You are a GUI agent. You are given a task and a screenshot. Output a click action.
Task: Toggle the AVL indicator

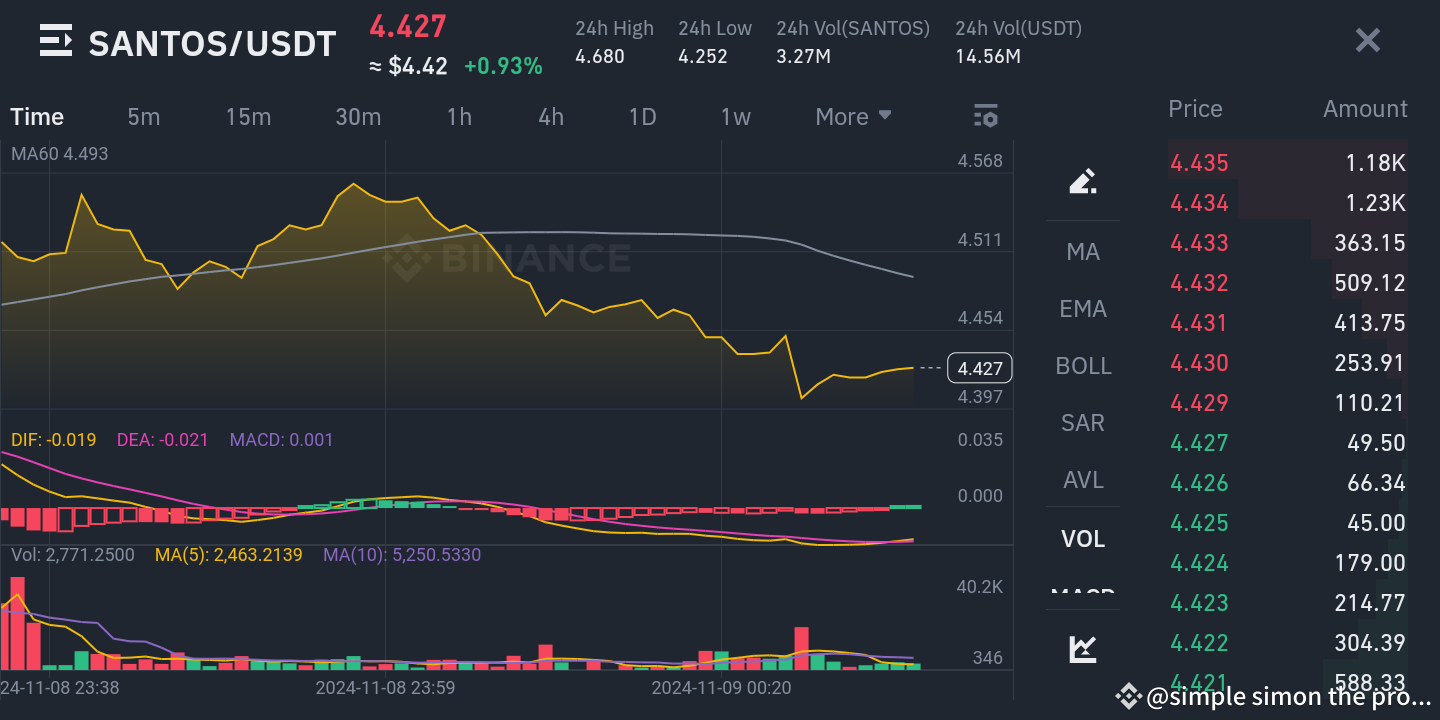point(1083,480)
